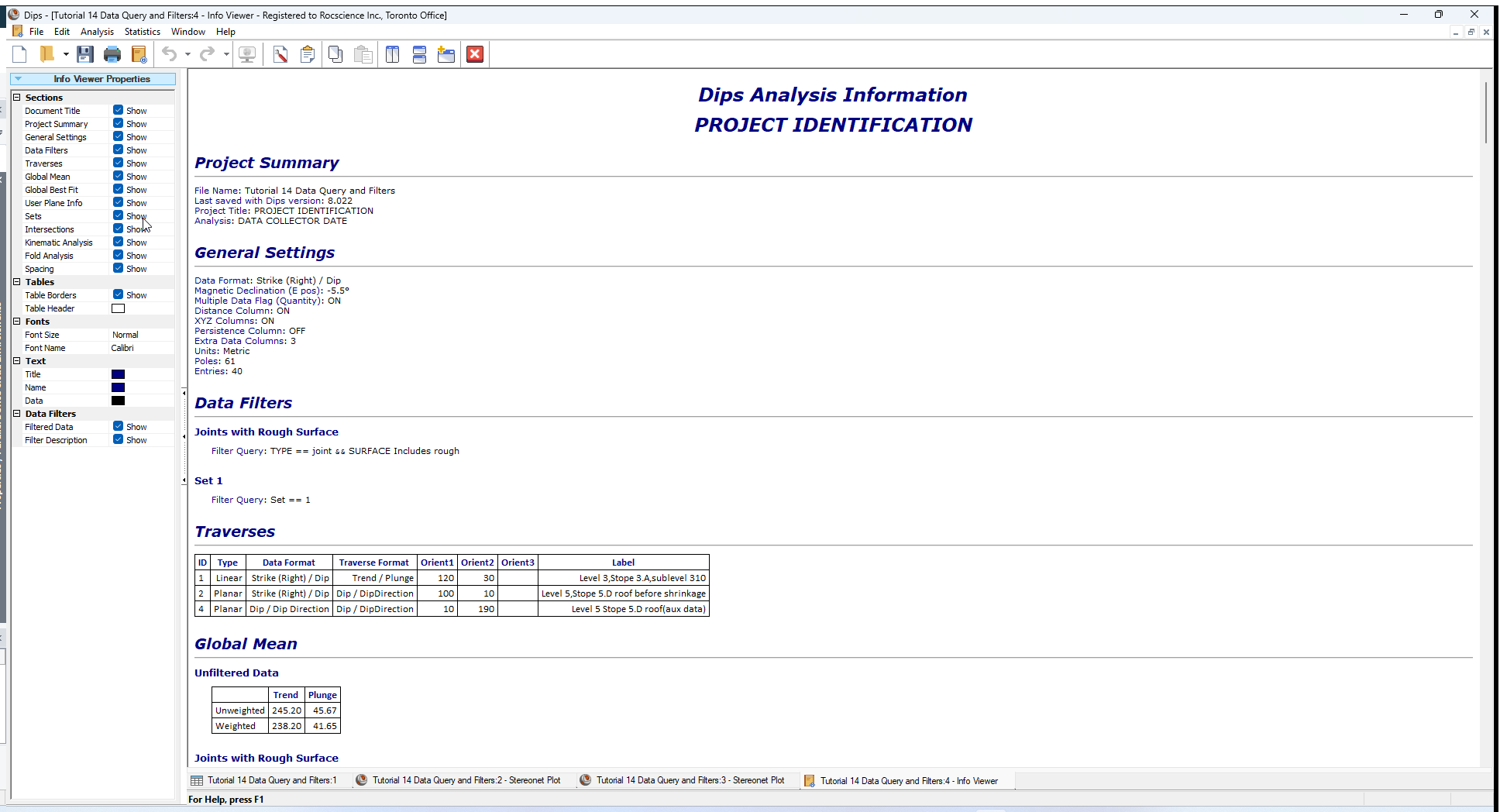Print the Info Viewer report
Viewport: 1500px width, 812px height.
point(112,54)
